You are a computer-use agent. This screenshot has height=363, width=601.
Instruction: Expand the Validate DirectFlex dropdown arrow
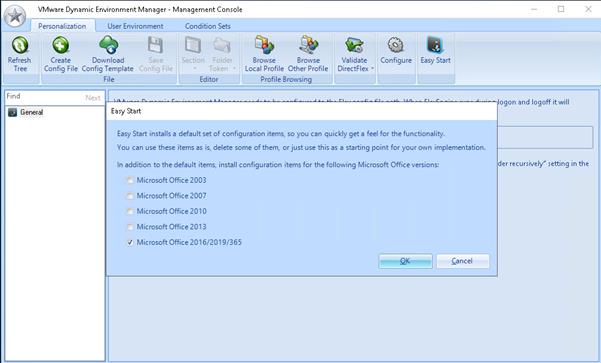[372, 69]
